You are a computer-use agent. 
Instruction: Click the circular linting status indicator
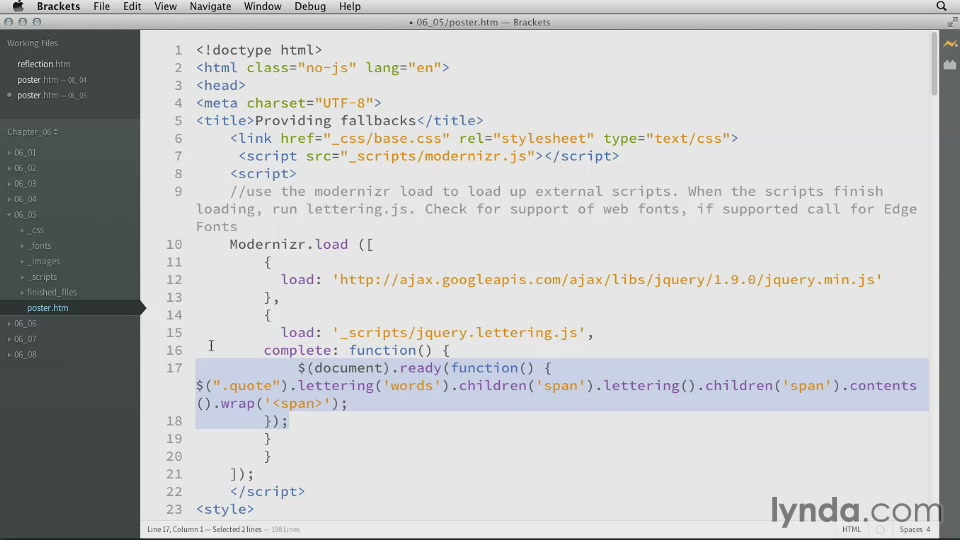point(880,530)
